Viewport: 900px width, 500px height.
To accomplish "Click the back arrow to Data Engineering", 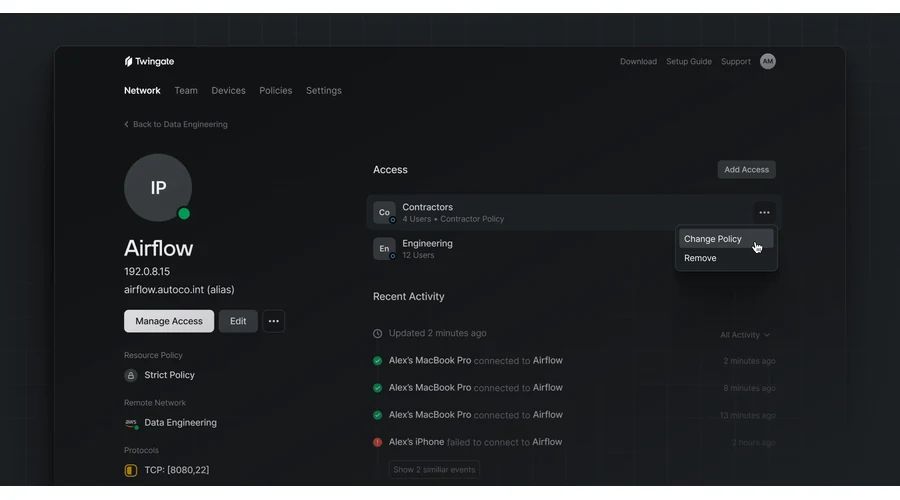I will [126, 124].
